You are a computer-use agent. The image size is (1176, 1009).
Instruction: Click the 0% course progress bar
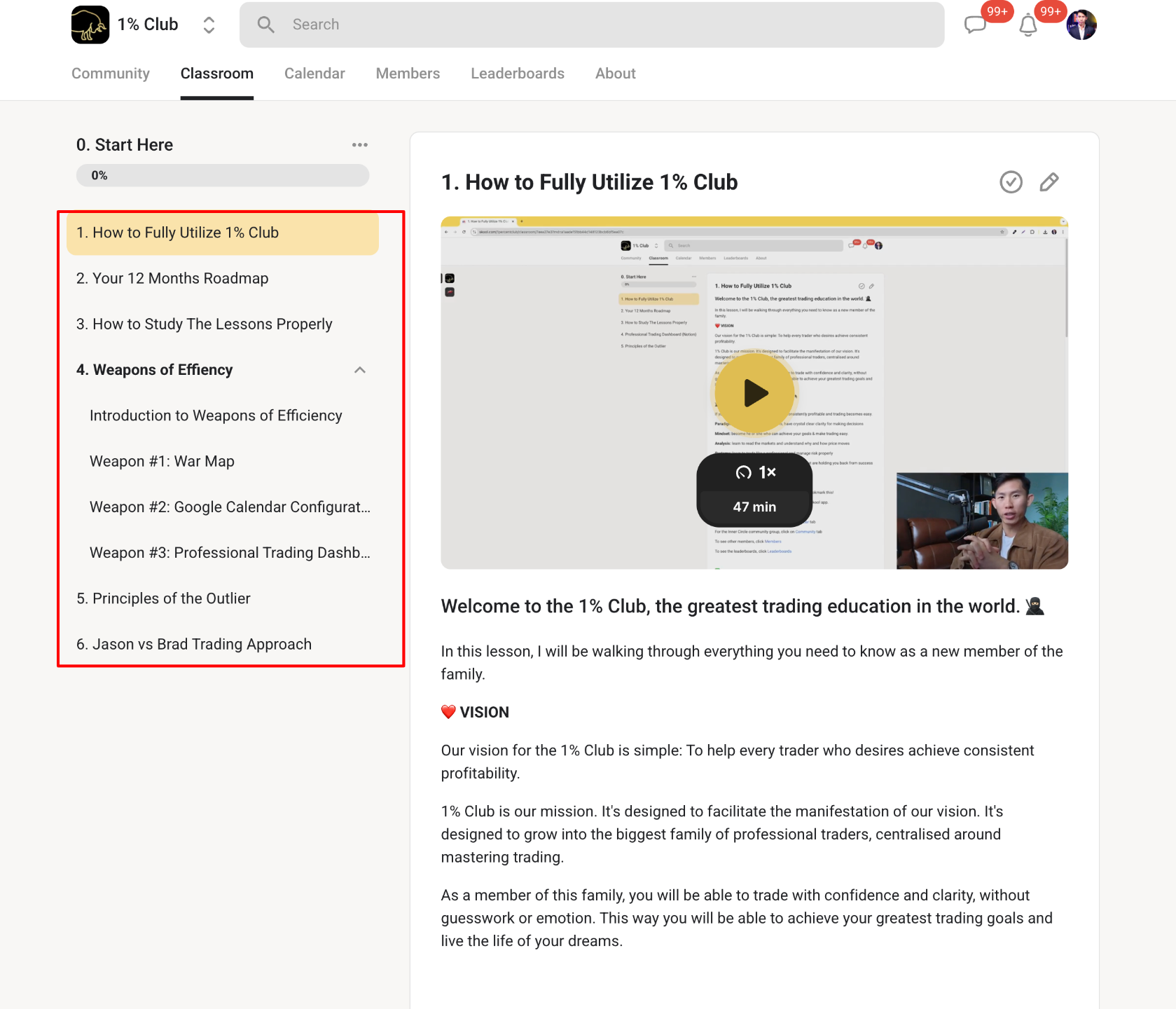[223, 175]
